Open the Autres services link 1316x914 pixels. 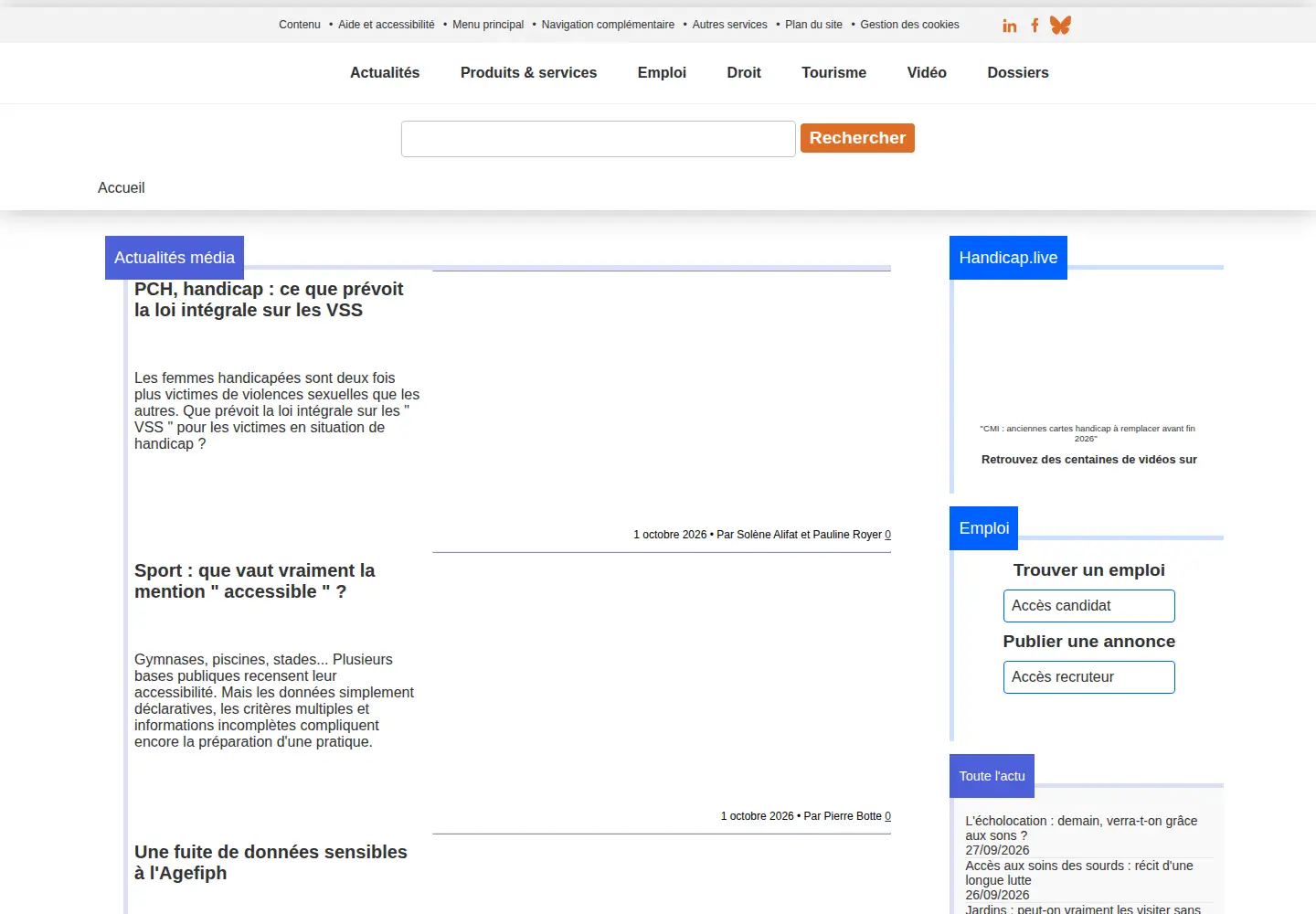pyautogui.click(x=730, y=25)
